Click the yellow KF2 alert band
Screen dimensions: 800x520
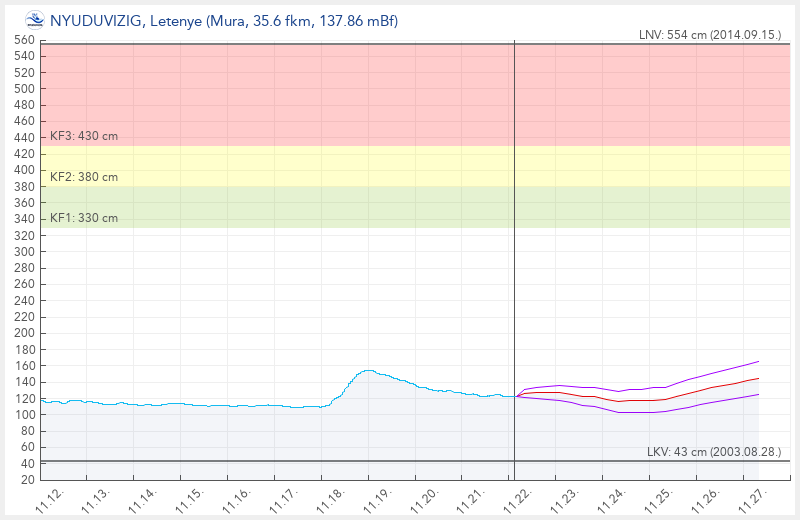click(300, 166)
